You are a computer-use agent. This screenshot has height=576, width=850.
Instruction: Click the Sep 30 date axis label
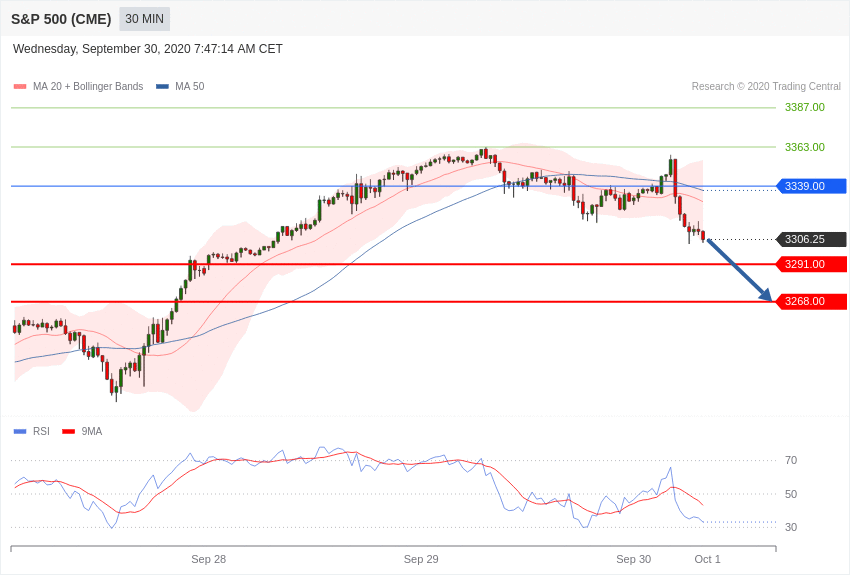tap(634, 559)
